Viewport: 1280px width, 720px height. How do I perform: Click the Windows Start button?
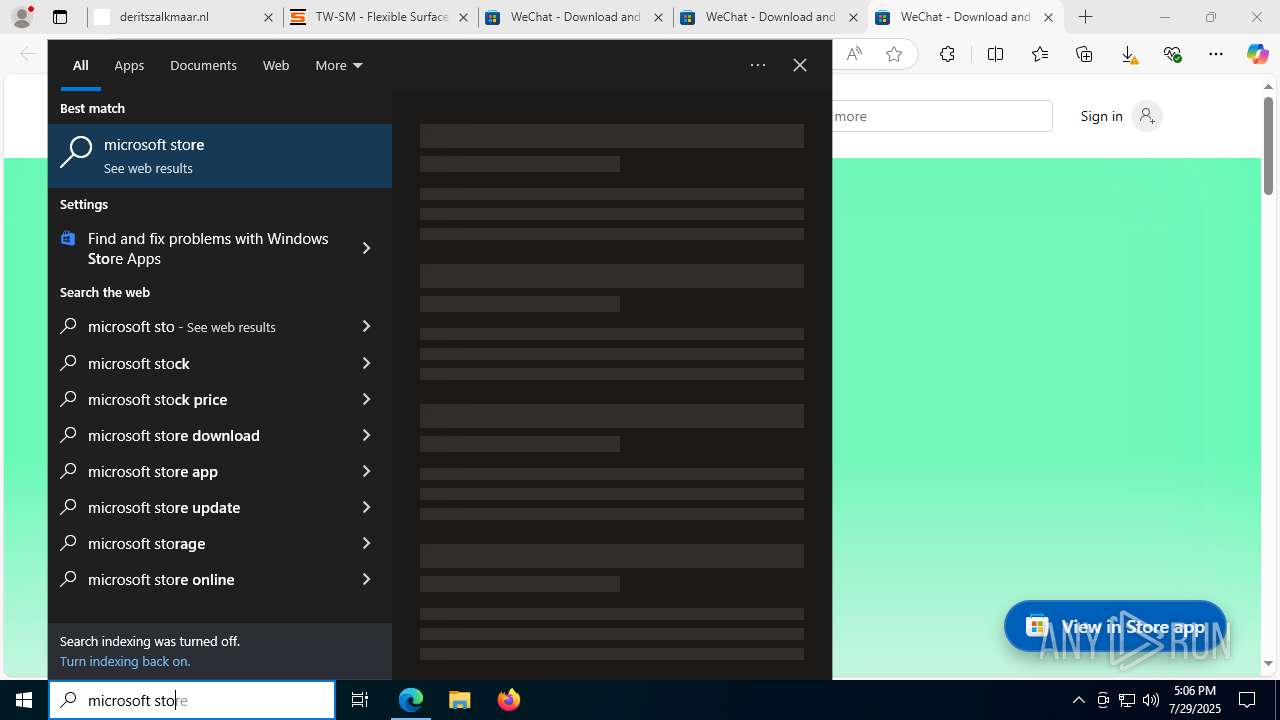click(x=24, y=700)
